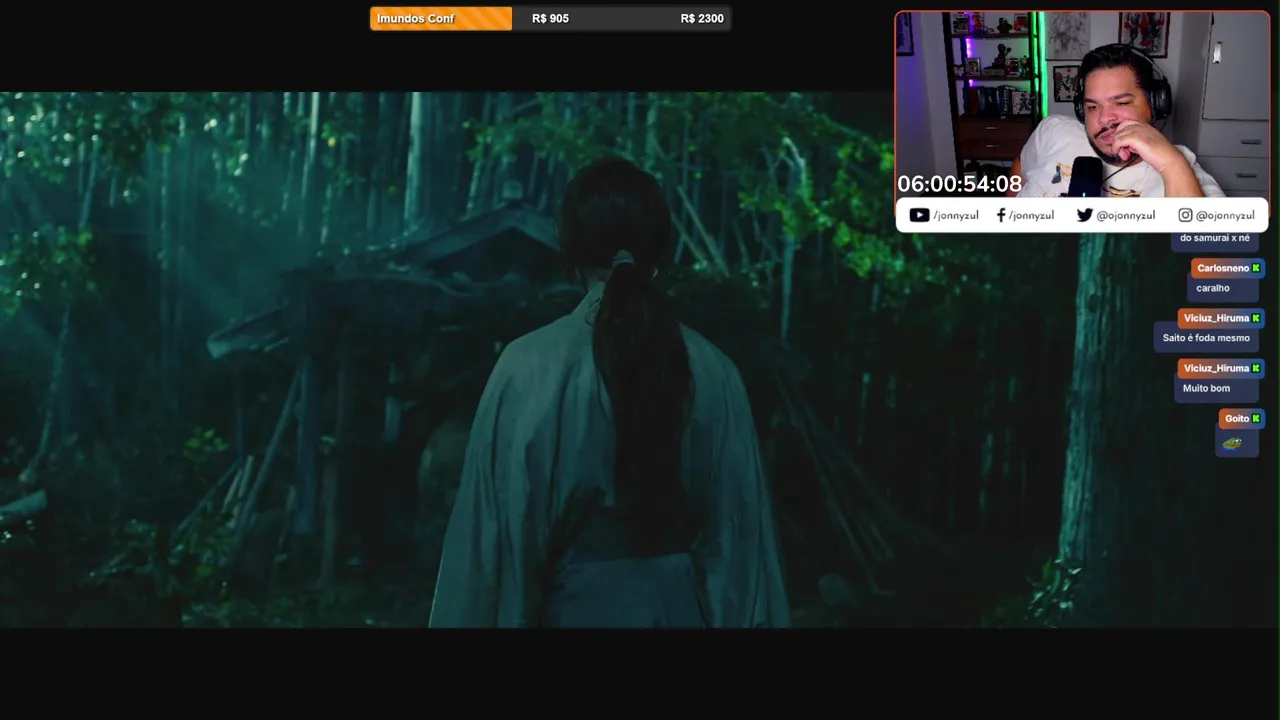The width and height of the screenshot is (1280, 720).
Task: Click the chat message 'Muito bom'
Action: pyautogui.click(x=1206, y=388)
